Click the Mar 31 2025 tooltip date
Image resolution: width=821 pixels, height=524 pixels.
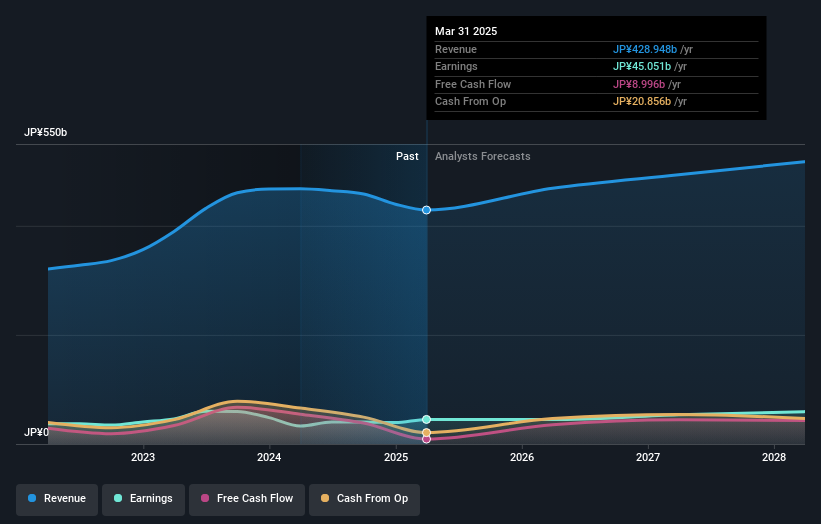[x=466, y=31]
